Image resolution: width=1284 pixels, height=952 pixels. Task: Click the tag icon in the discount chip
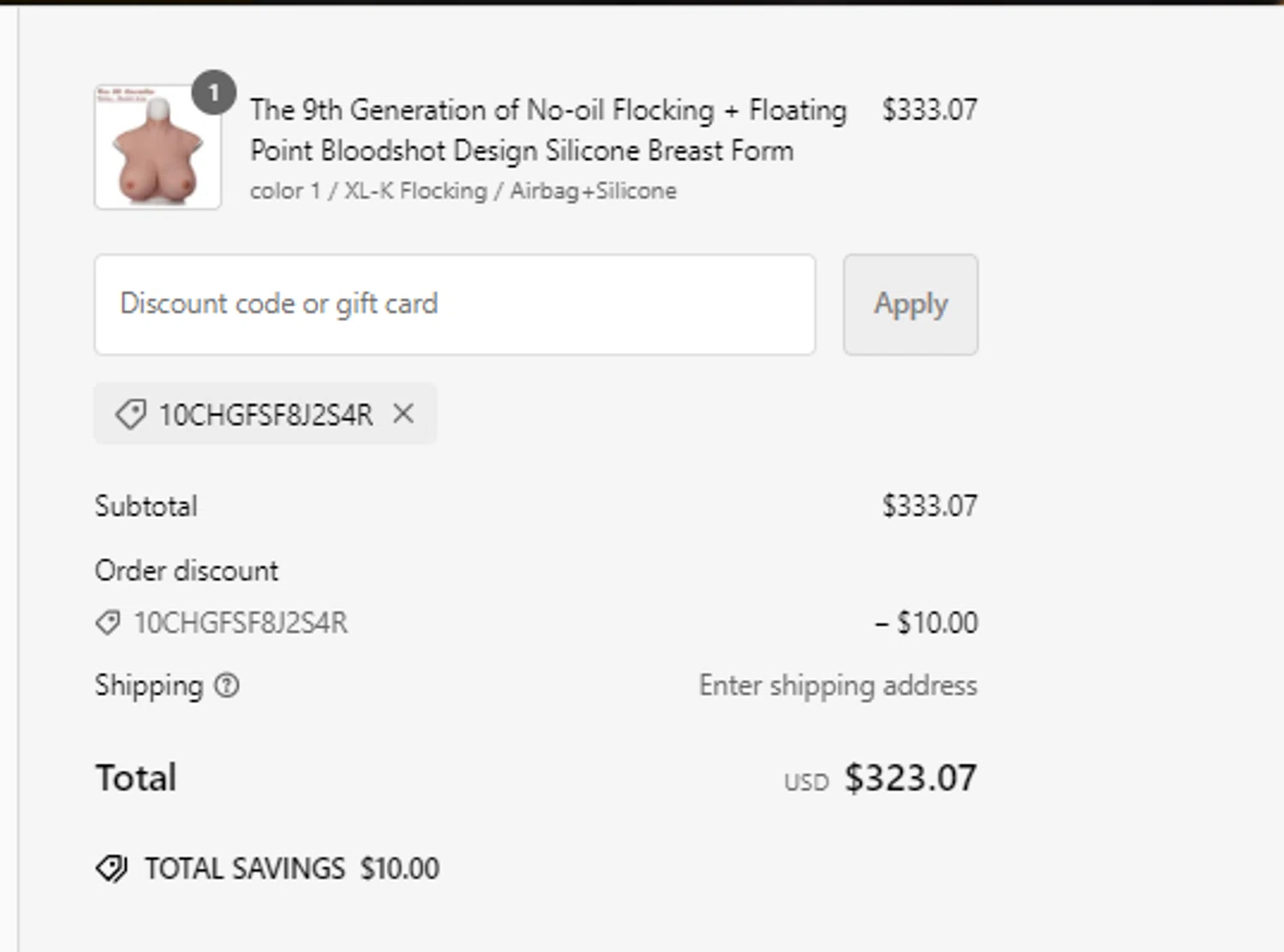130,415
